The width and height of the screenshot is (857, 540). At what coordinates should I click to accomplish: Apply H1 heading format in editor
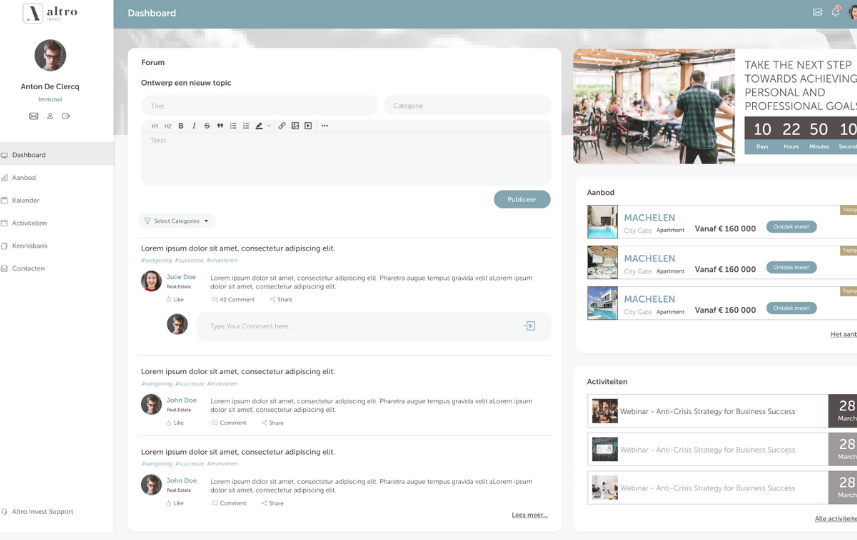(x=155, y=126)
